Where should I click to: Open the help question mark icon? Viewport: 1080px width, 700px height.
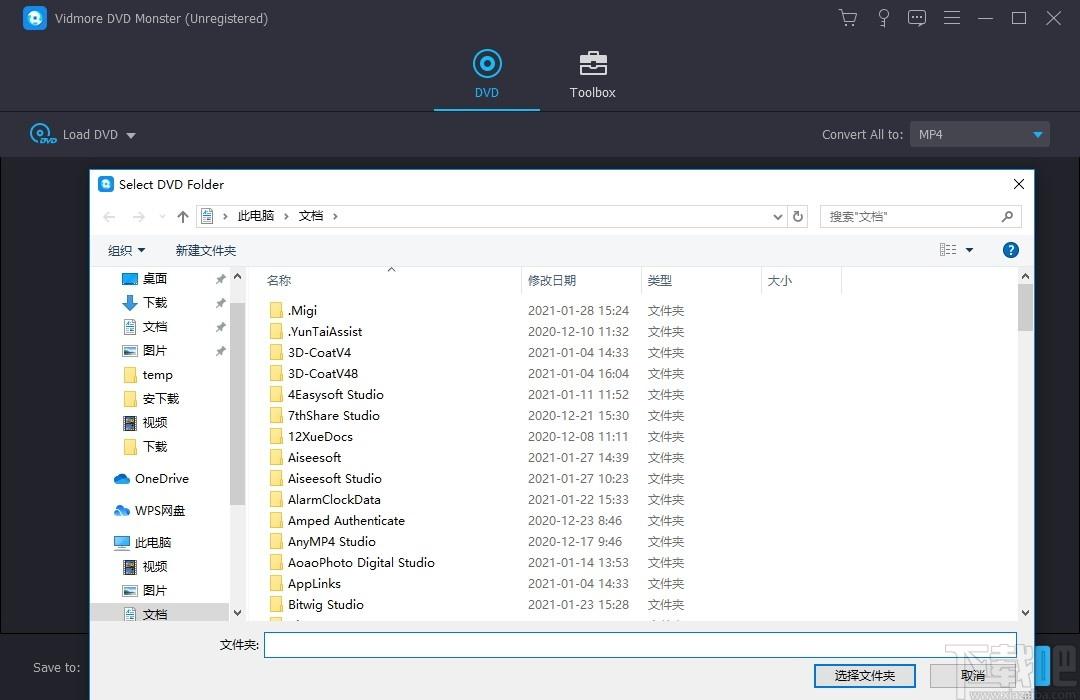tap(1010, 250)
